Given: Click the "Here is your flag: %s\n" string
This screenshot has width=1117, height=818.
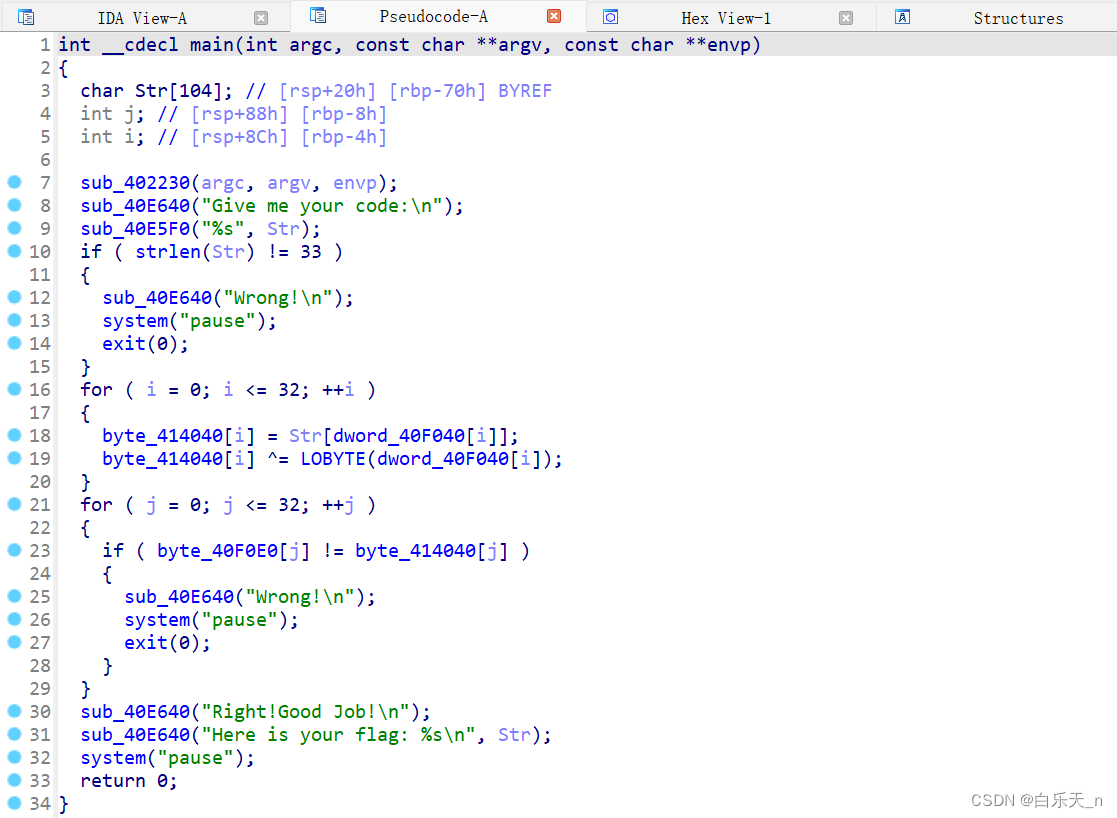Looking at the screenshot, I should (x=338, y=735).
